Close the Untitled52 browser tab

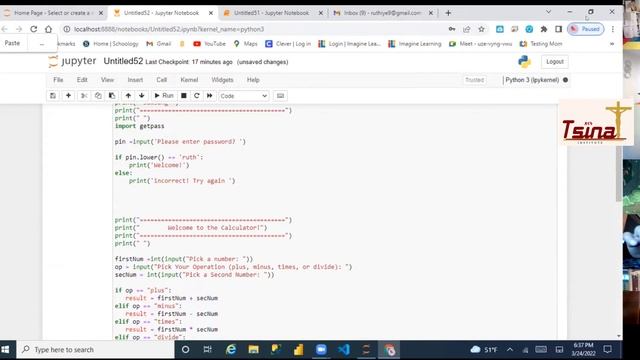click(211, 13)
